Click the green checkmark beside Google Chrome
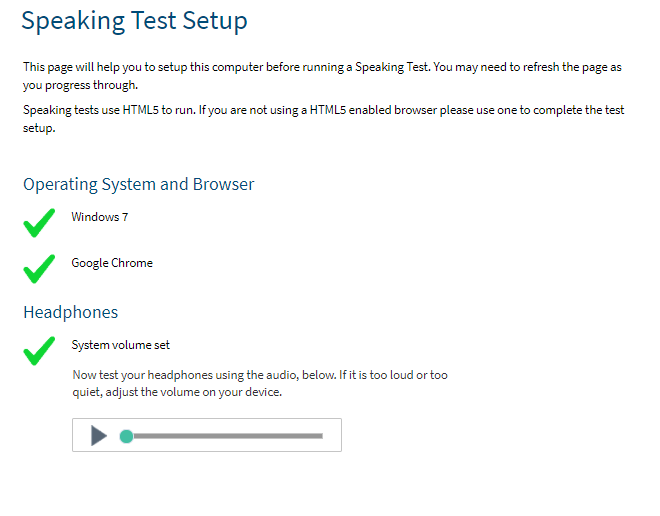 point(39,269)
